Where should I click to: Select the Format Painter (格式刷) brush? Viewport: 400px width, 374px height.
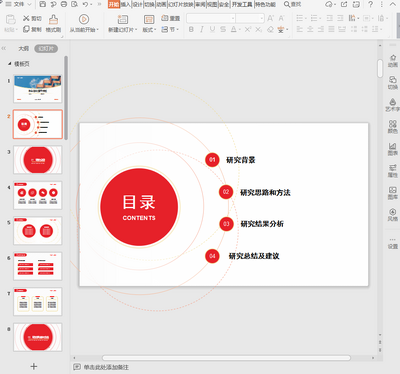point(53,19)
